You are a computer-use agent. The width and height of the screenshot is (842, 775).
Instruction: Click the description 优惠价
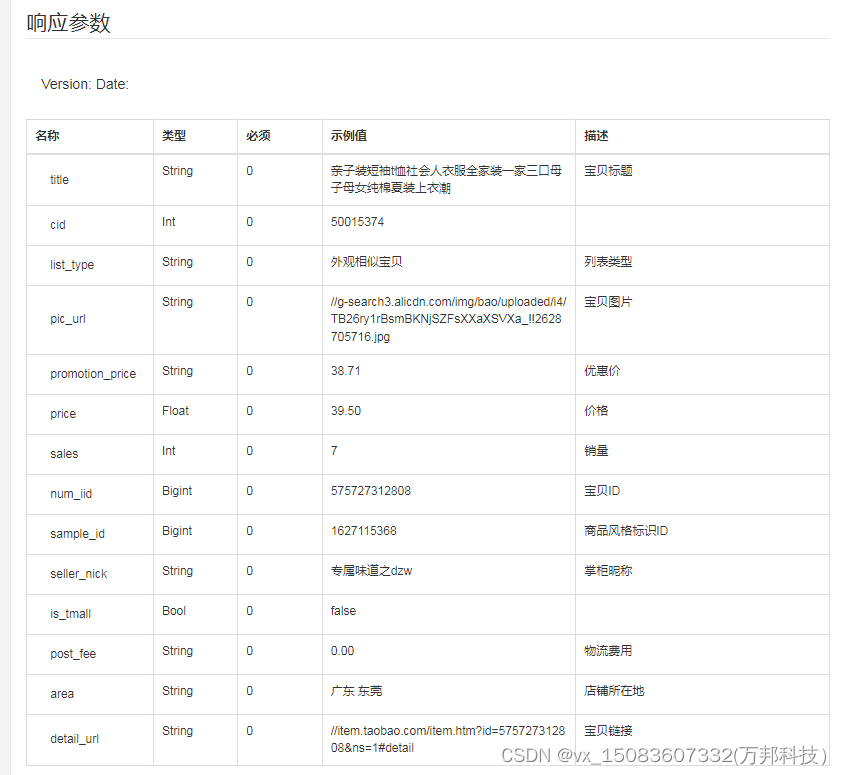(602, 371)
